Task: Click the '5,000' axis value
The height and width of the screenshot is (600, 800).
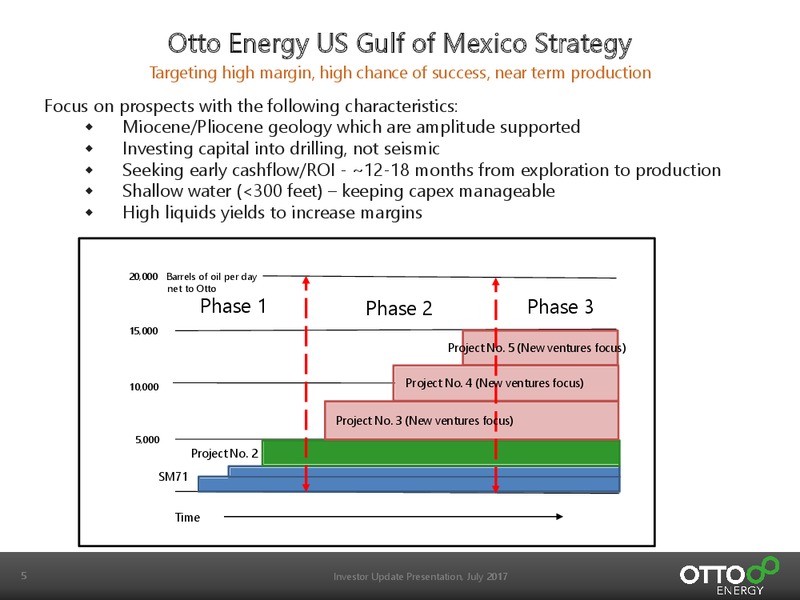Action: pos(147,440)
